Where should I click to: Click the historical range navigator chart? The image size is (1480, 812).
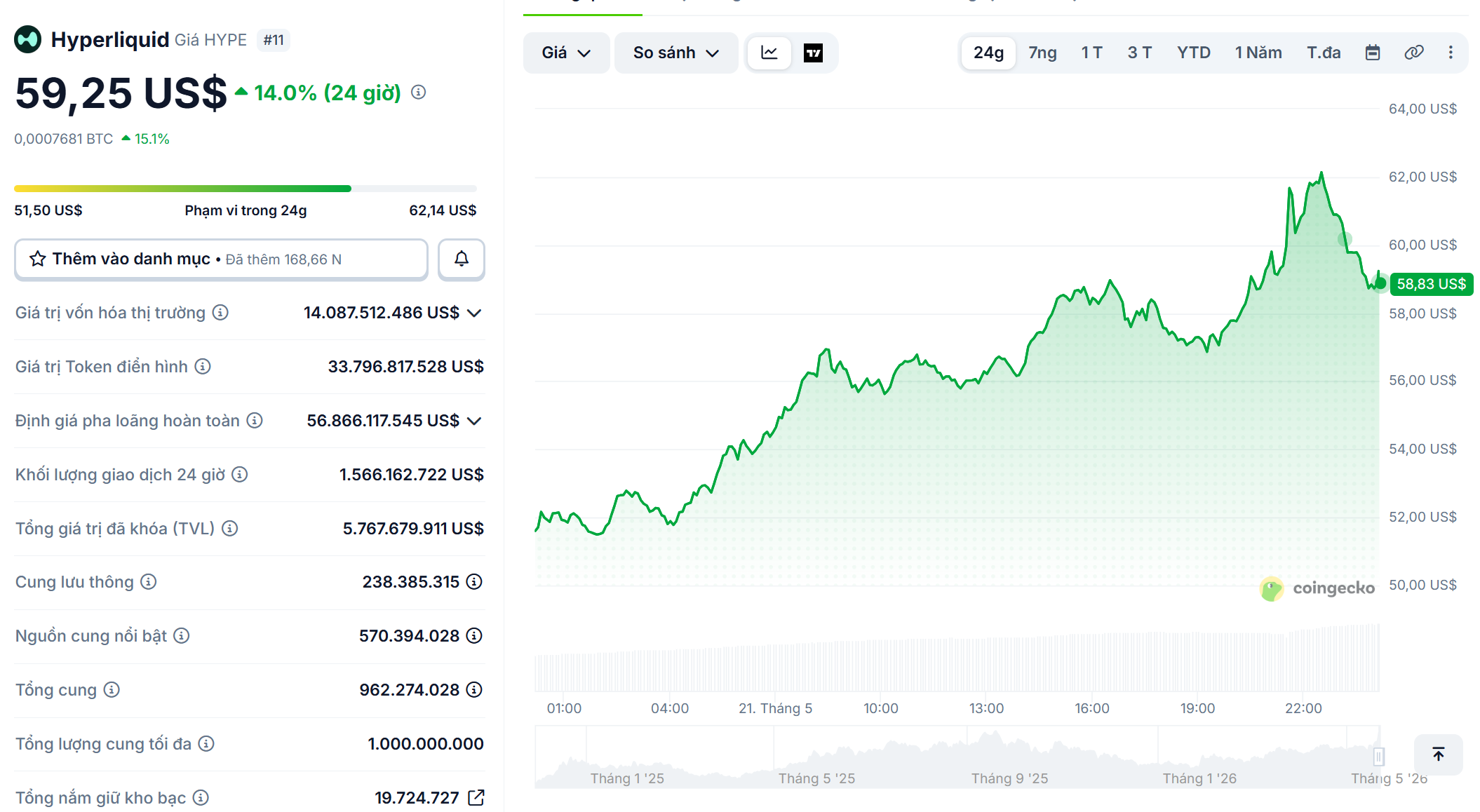coord(957,757)
